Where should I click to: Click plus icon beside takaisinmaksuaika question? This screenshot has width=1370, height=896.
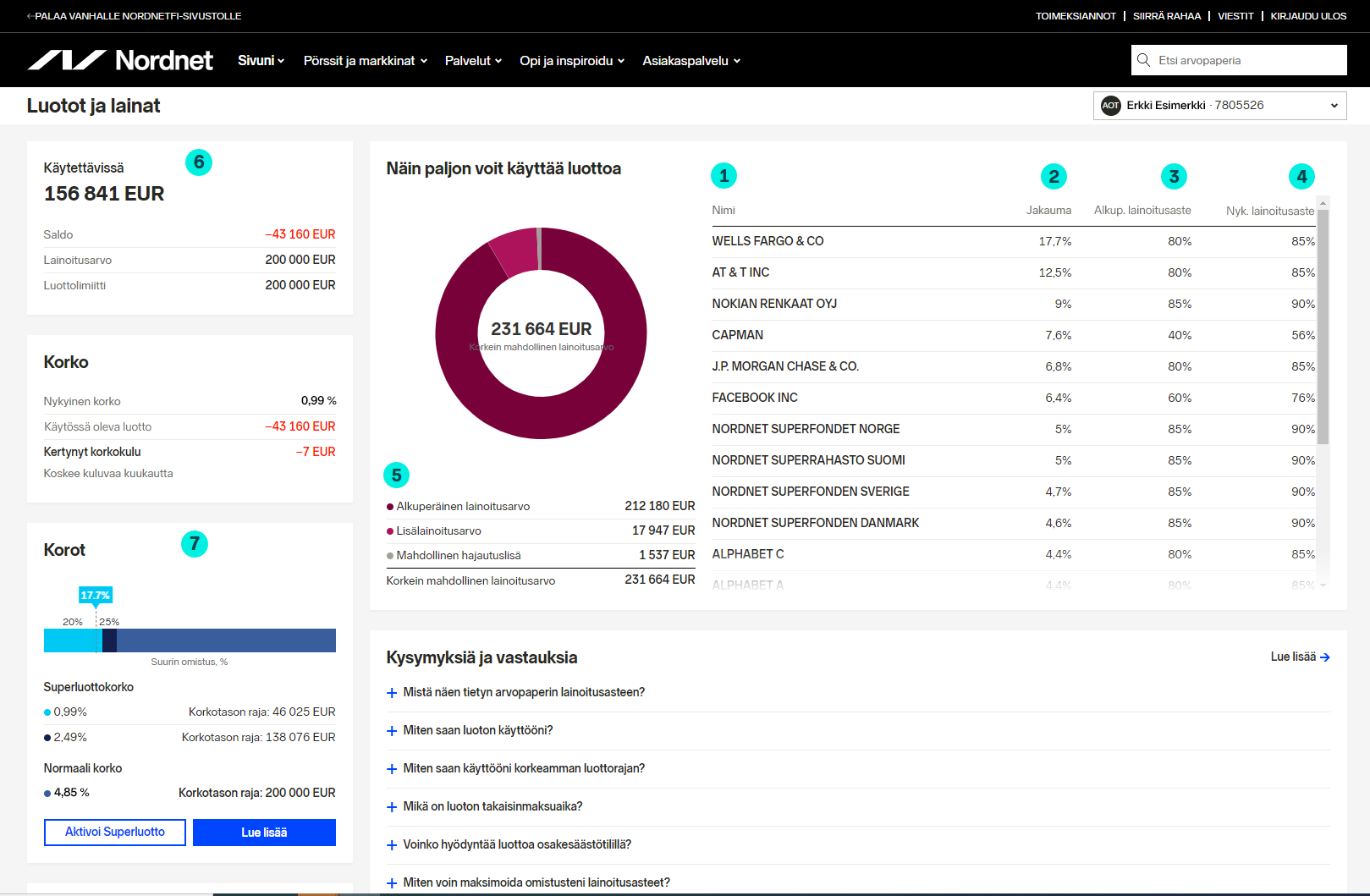[x=392, y=807]
